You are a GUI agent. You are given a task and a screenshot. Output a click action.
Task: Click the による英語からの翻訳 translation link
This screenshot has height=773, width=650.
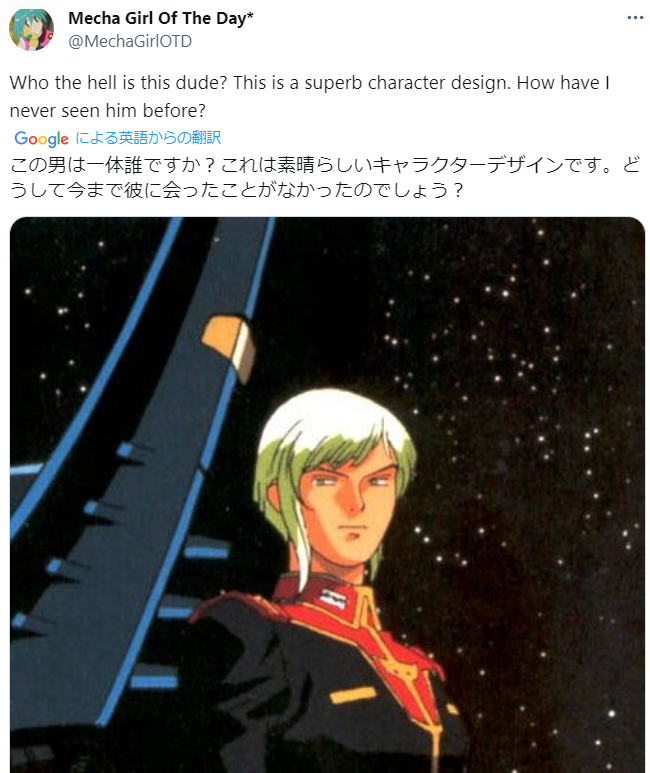[x=148, y=138]
